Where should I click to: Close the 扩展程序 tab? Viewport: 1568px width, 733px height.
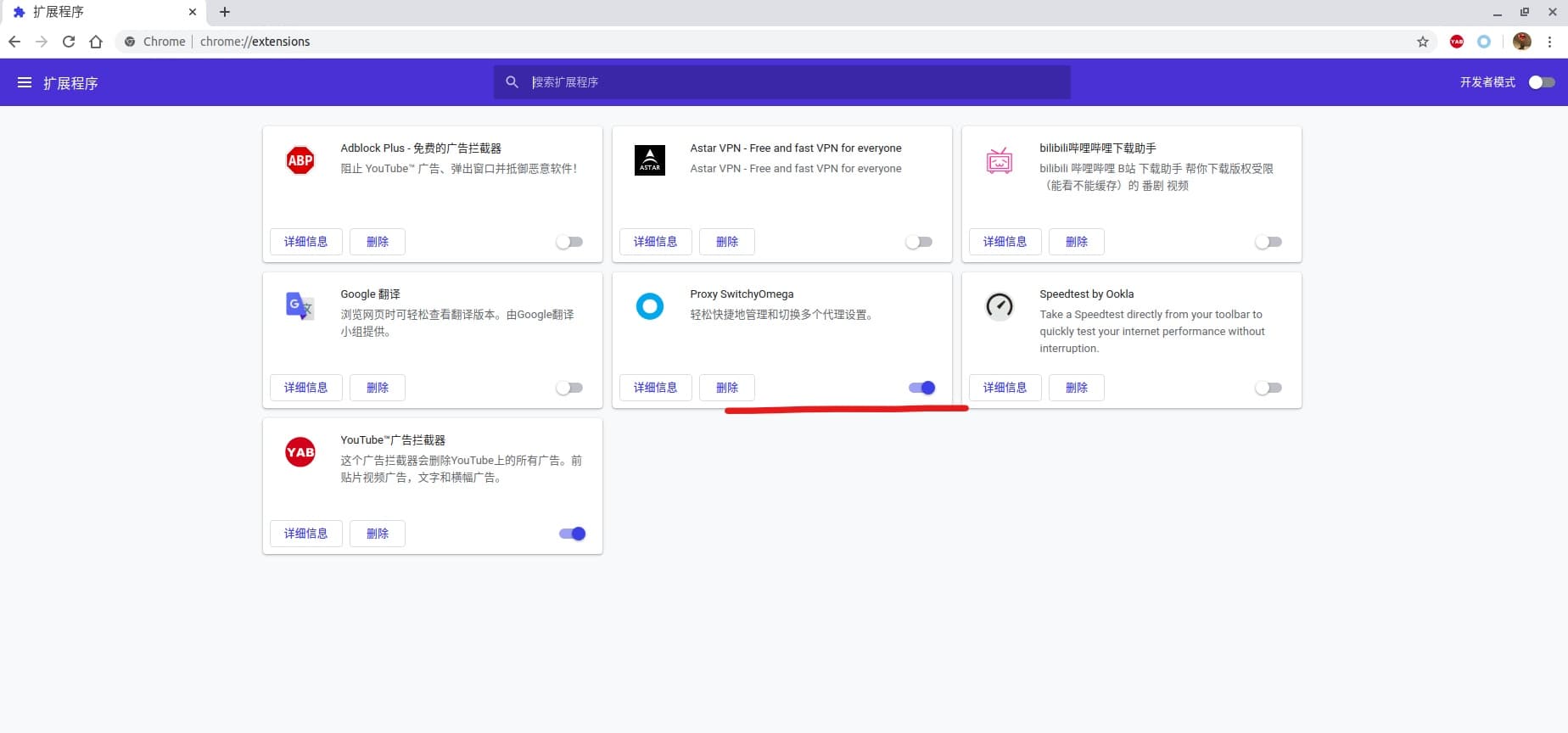[193, 12]
